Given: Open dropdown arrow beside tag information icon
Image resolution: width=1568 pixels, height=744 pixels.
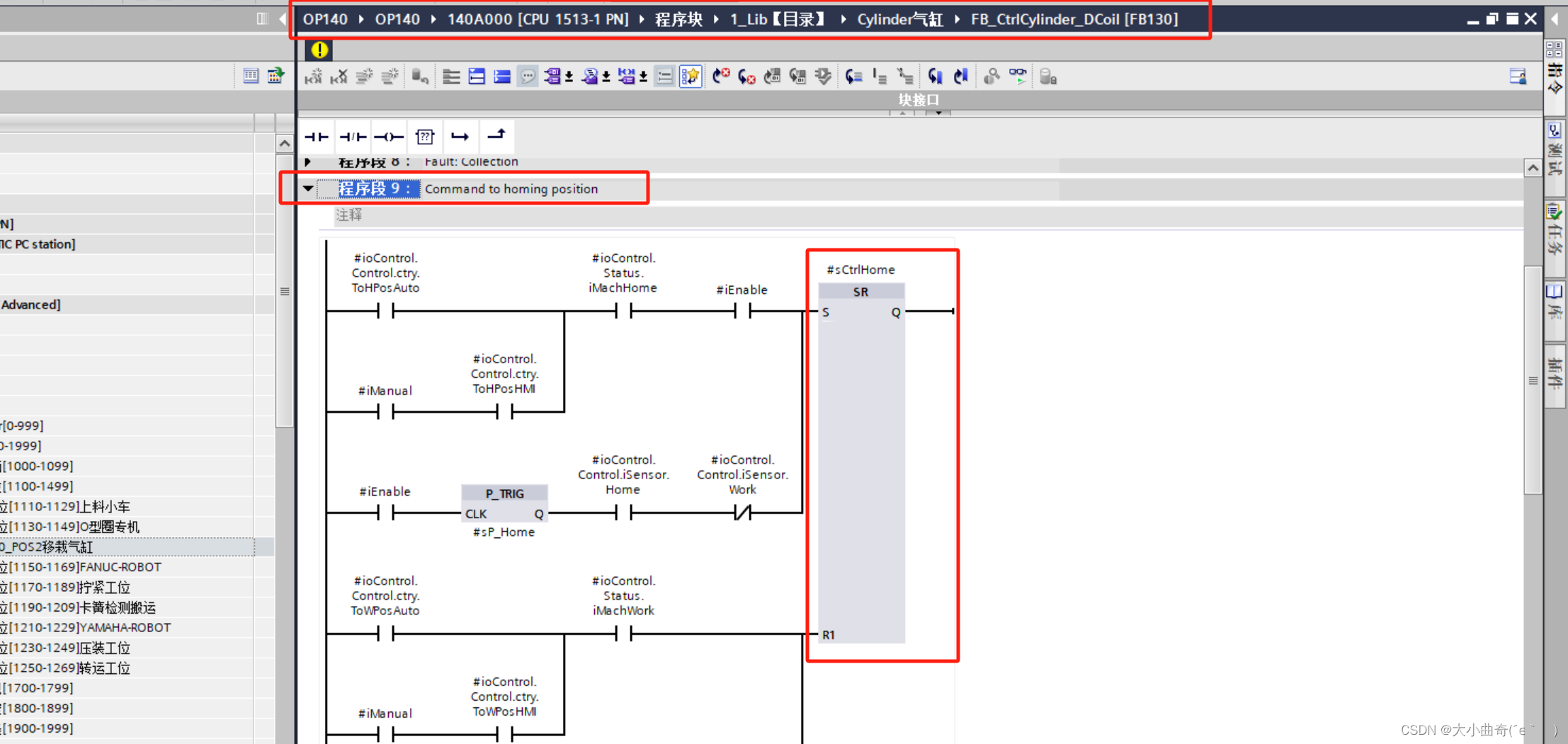Looking at the screenshot, I should (606, 76).
